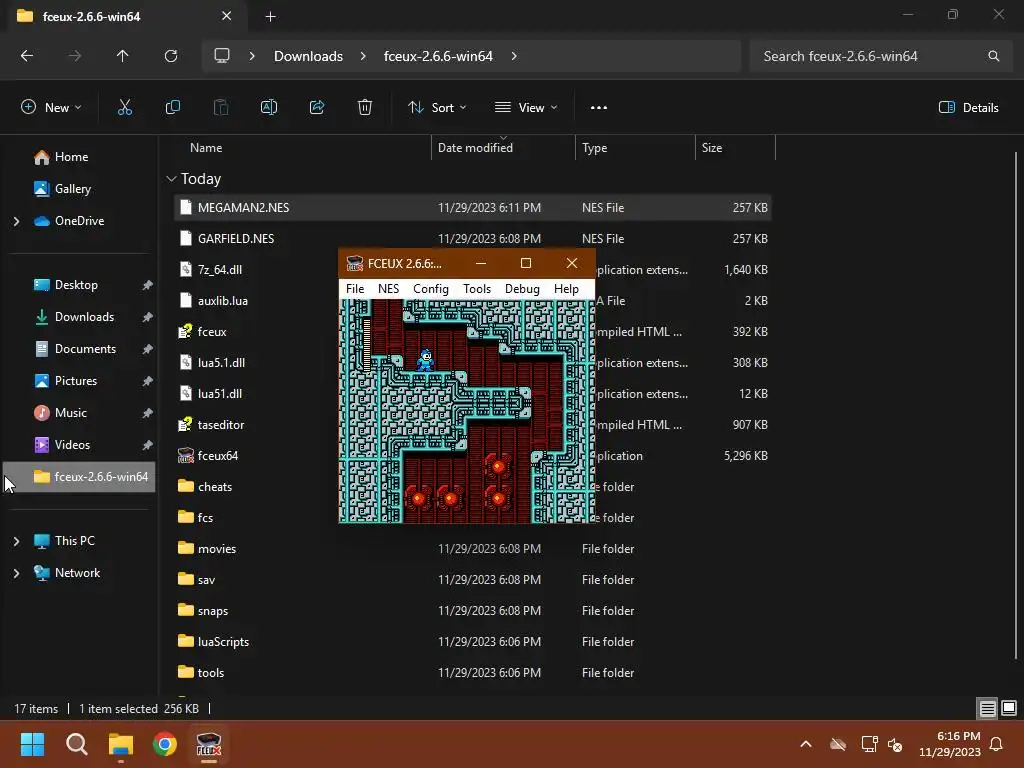
Task: Open the Config menu in FCEUX
Action: pos(430,289)
